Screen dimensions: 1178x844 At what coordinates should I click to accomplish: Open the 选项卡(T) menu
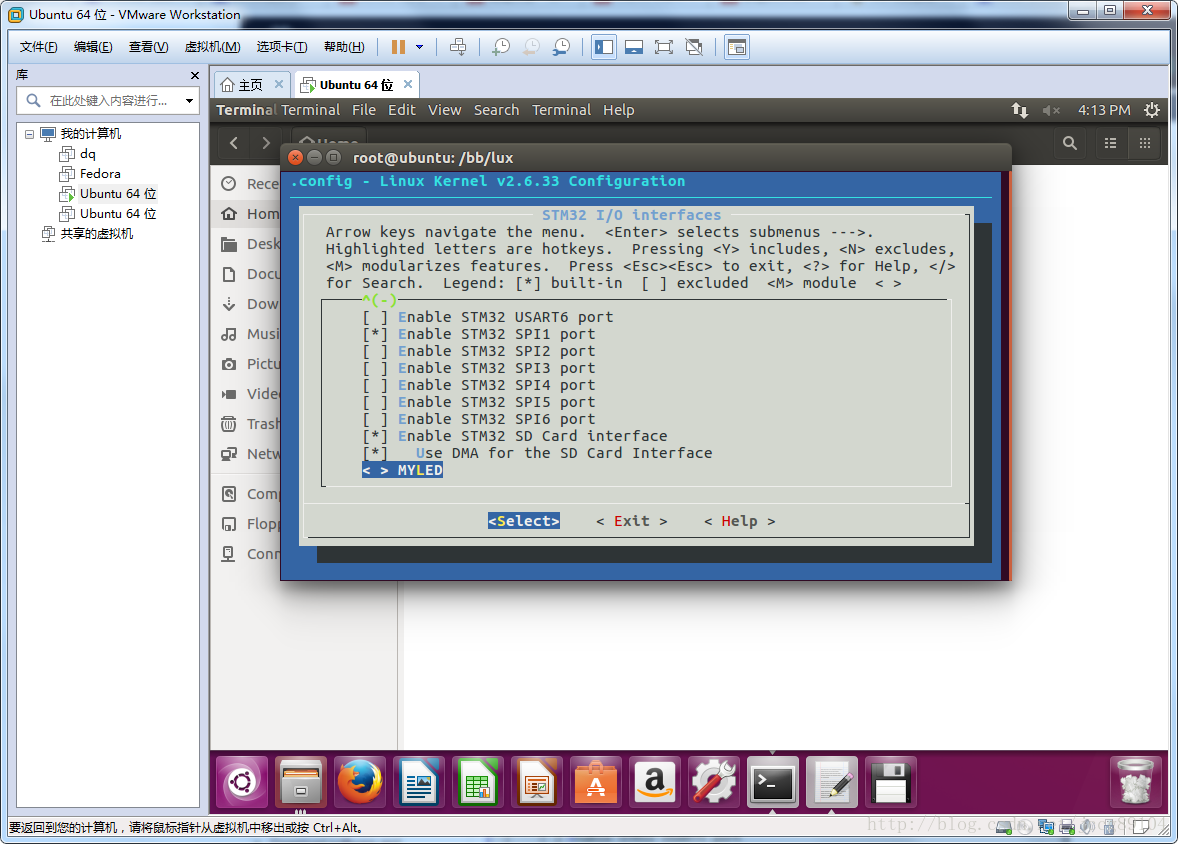click(x=282, y=47)
